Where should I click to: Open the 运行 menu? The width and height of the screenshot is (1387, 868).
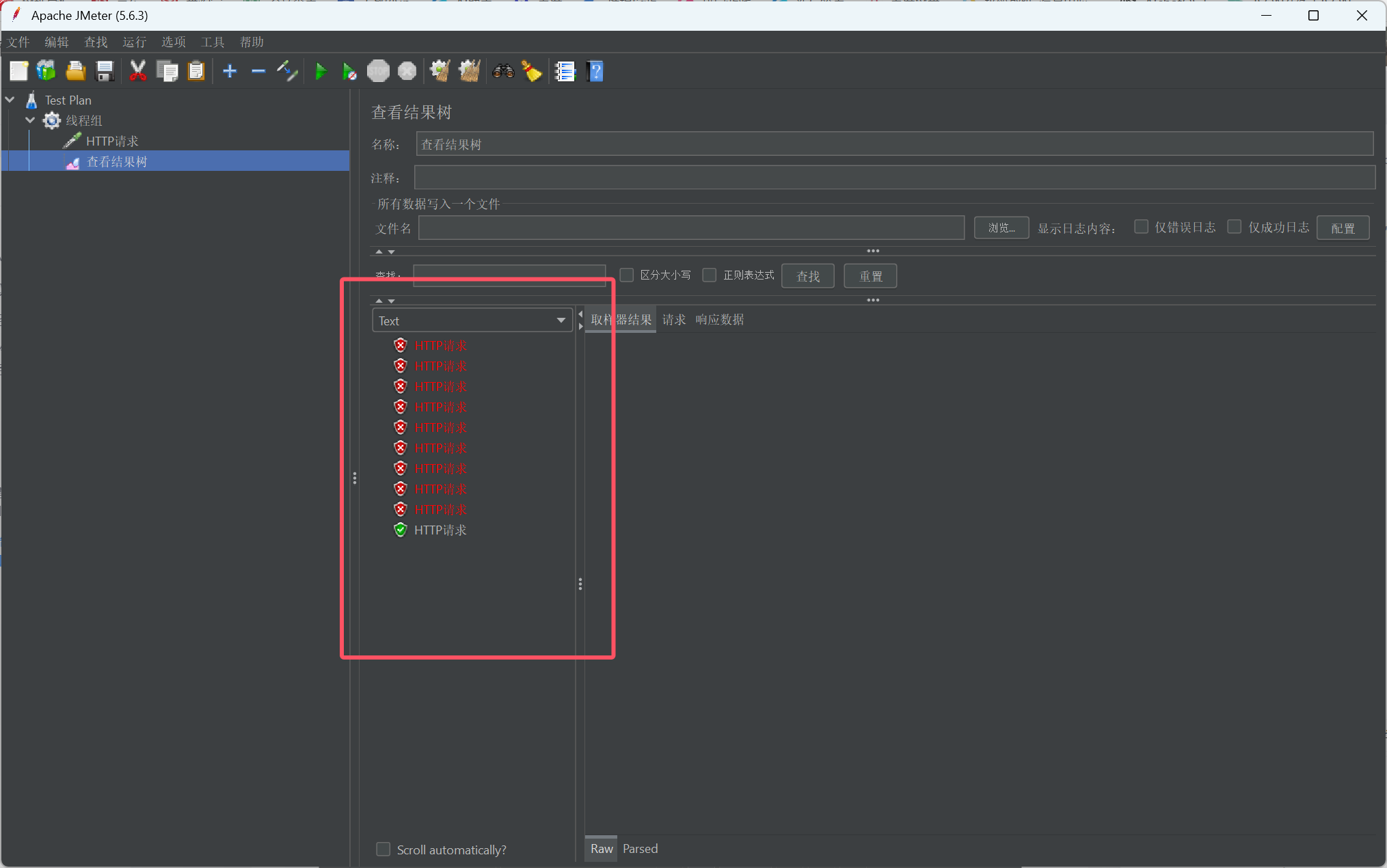coord(134,42)
